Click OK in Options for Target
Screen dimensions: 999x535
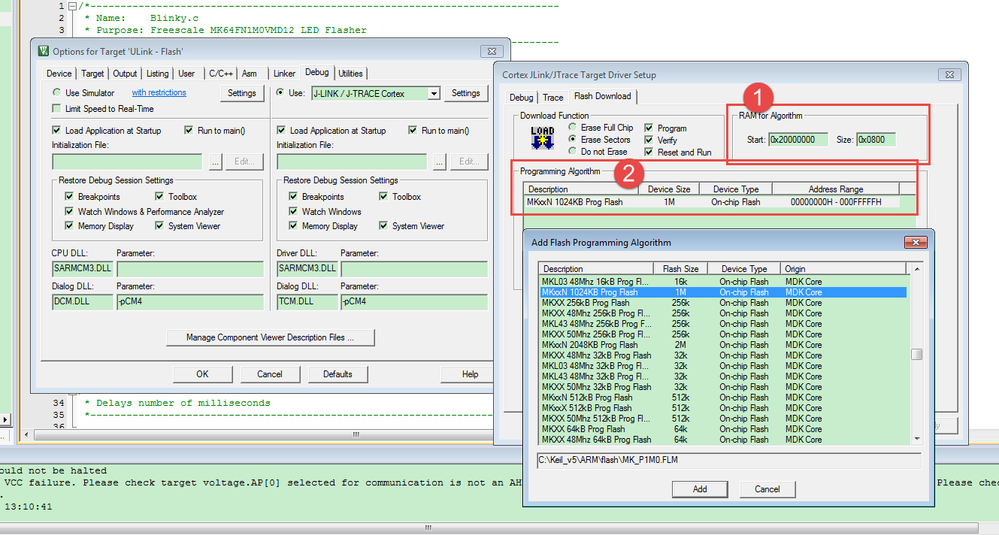[203, 374]
